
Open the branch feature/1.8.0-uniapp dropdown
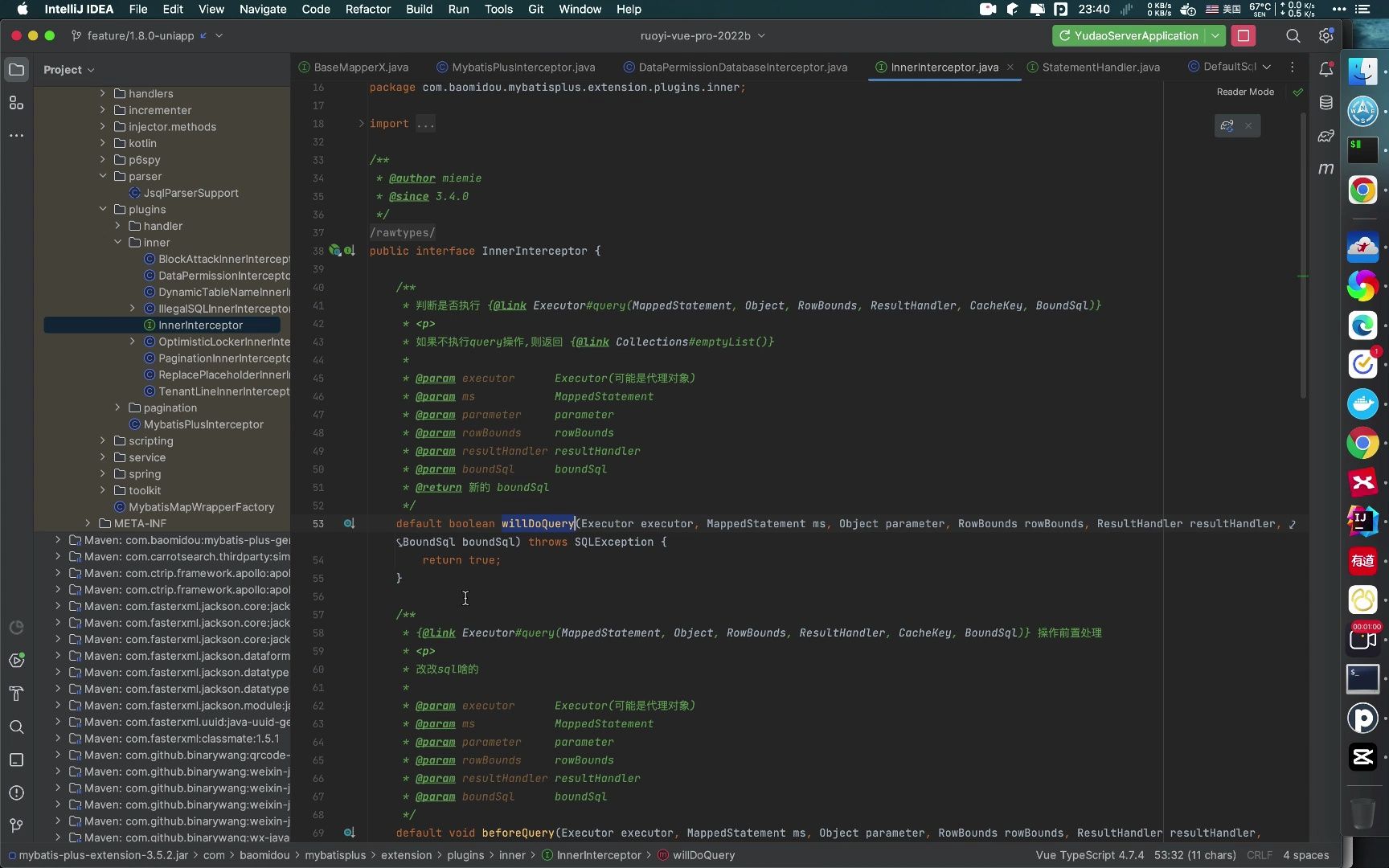pyautogui.click(x=147, y=35)
